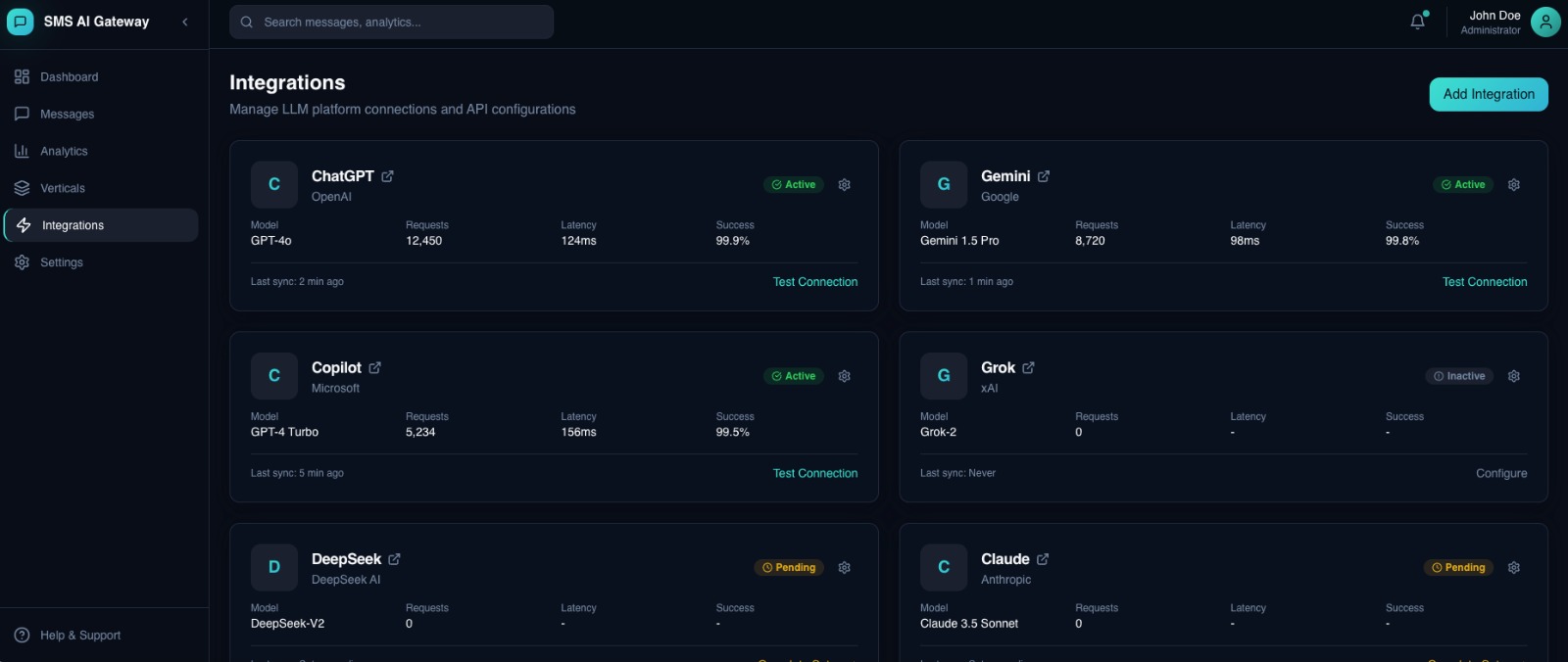Click the Gemini 1.5 Pro model value
The height and width of the screenshot is (662, 1568).
coord(959,241)
